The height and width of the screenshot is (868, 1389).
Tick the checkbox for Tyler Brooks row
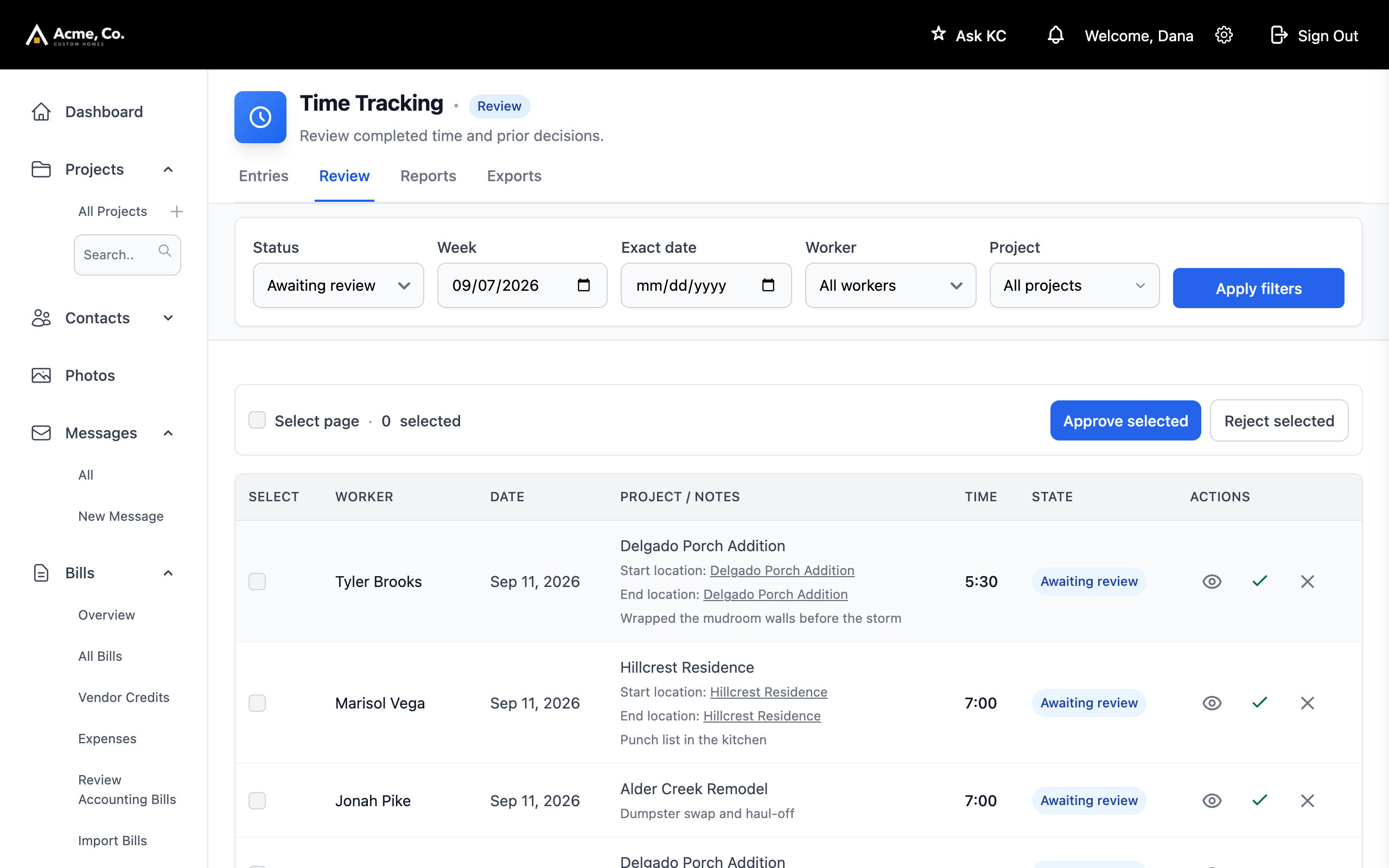pos(257,582)
